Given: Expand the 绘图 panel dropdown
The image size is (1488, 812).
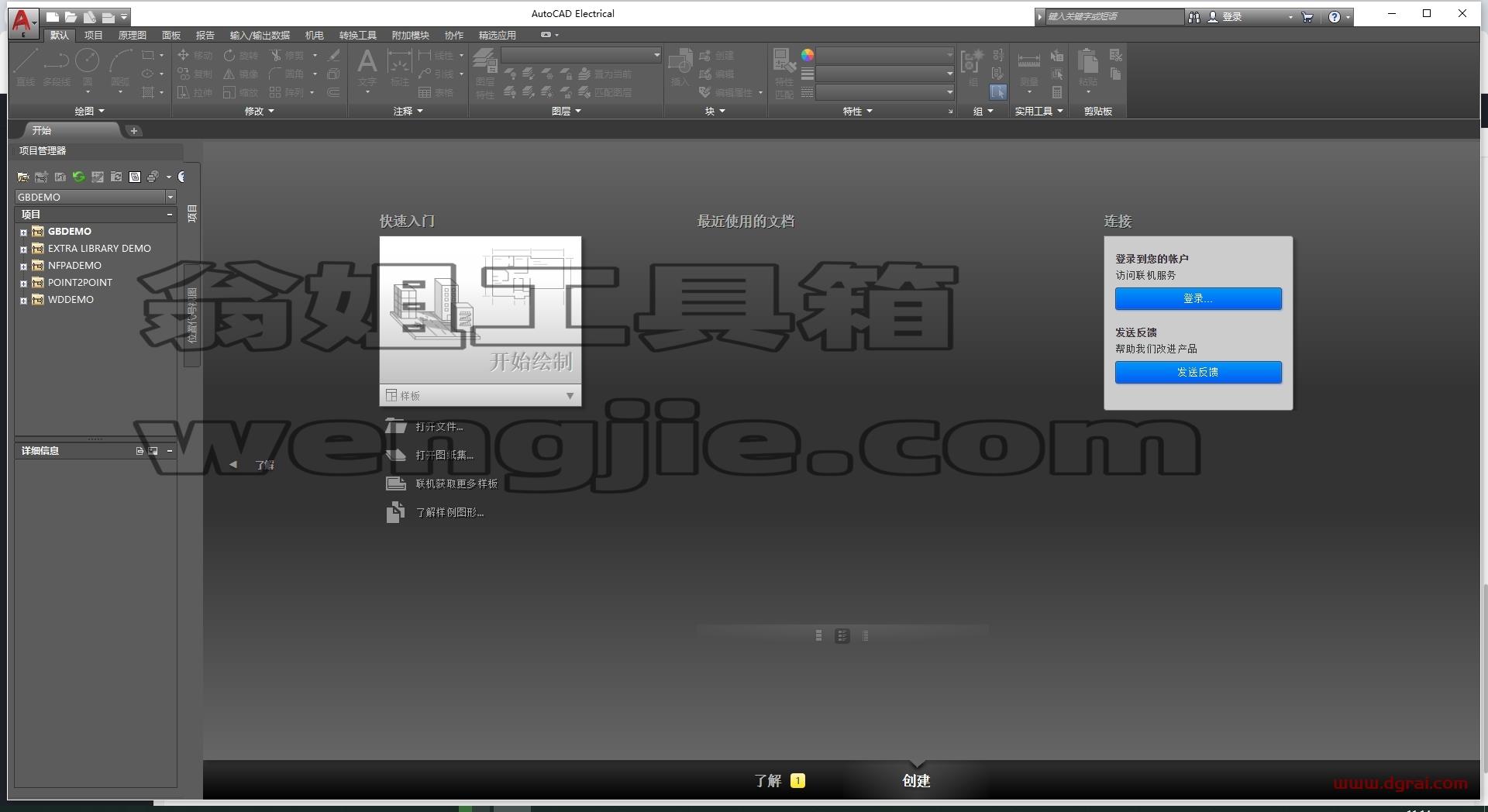Looking at the screenshot, I should (89, 111).
